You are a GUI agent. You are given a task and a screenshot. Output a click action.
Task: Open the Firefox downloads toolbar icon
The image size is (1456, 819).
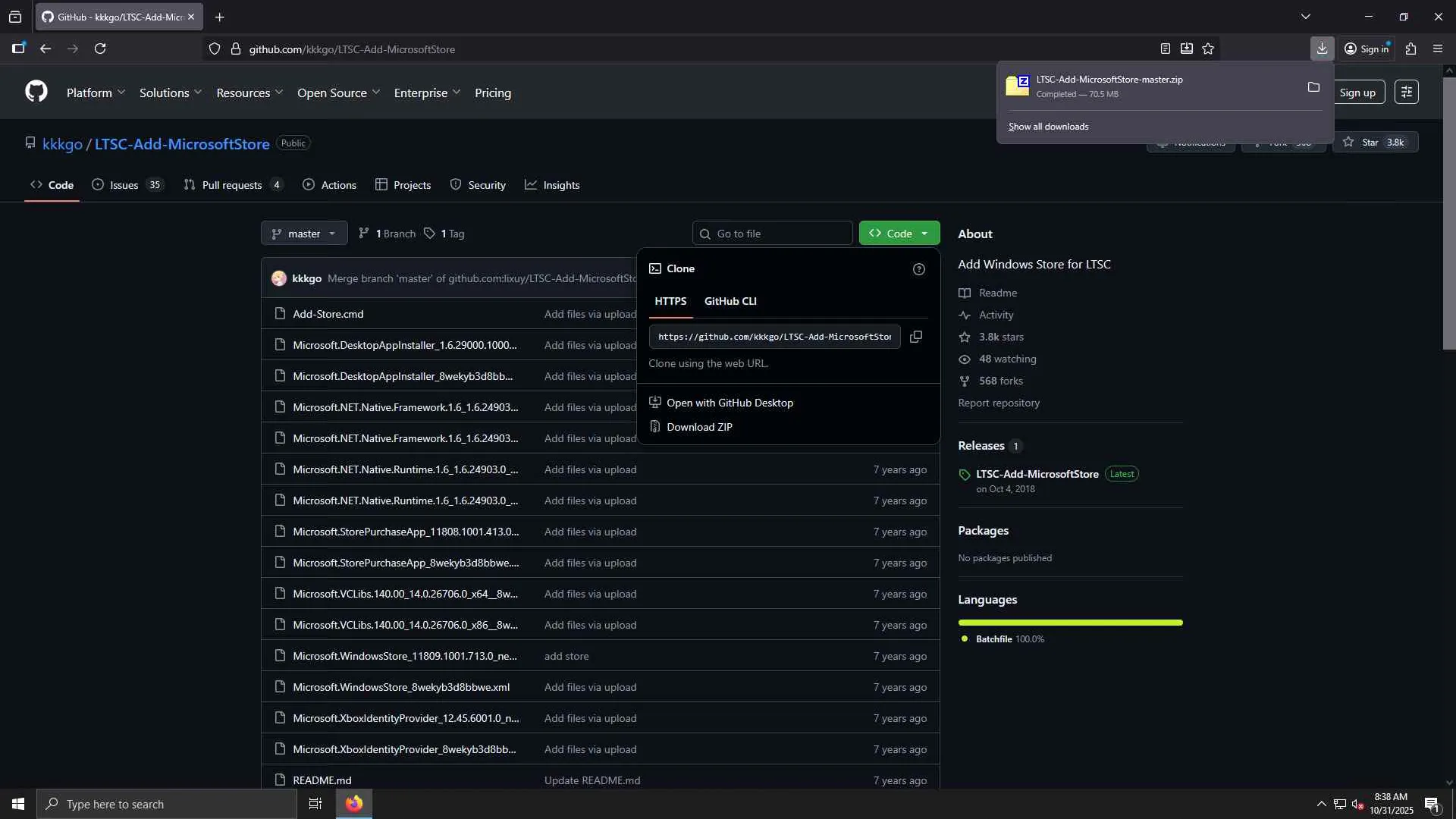tap(1322, 49)
